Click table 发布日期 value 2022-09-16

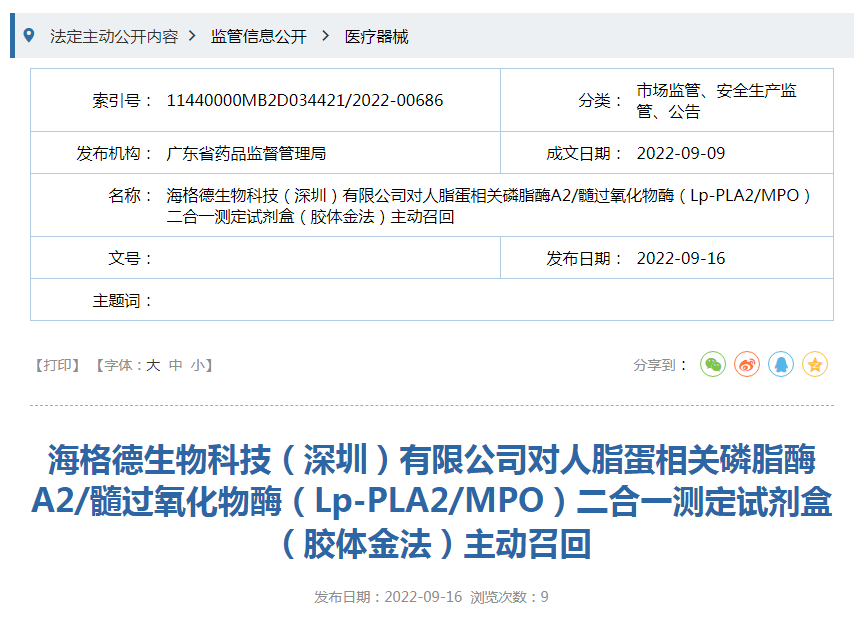click(681, 258)
